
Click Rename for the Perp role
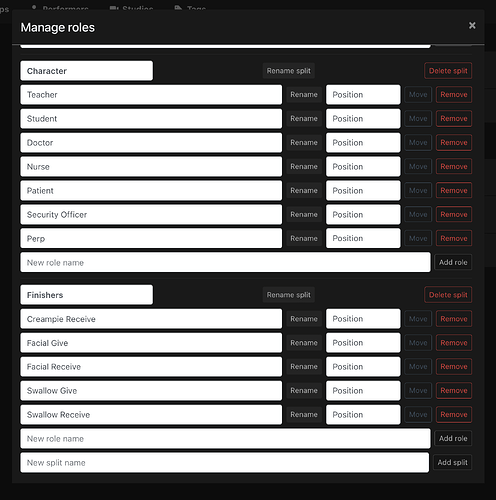304,238
